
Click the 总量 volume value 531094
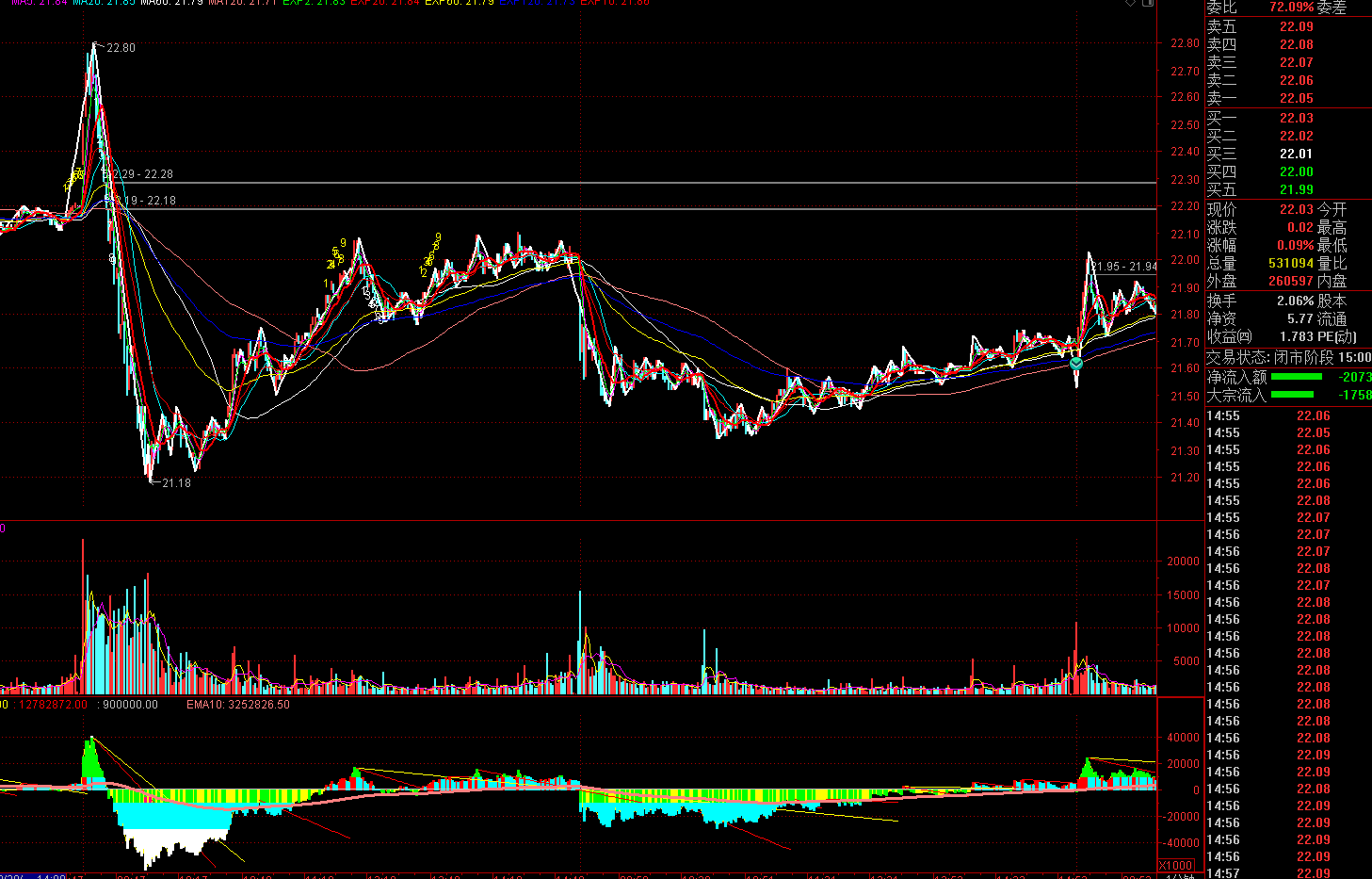tap(1290, 264)
